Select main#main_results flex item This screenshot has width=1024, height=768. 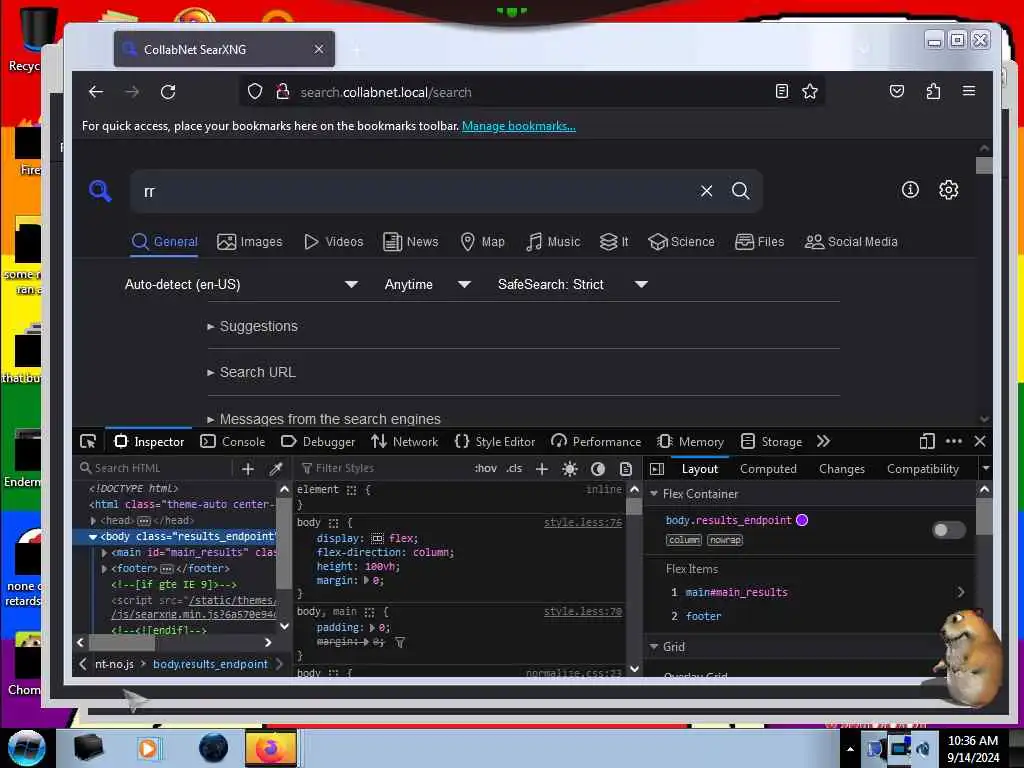(x=736, y=592)
